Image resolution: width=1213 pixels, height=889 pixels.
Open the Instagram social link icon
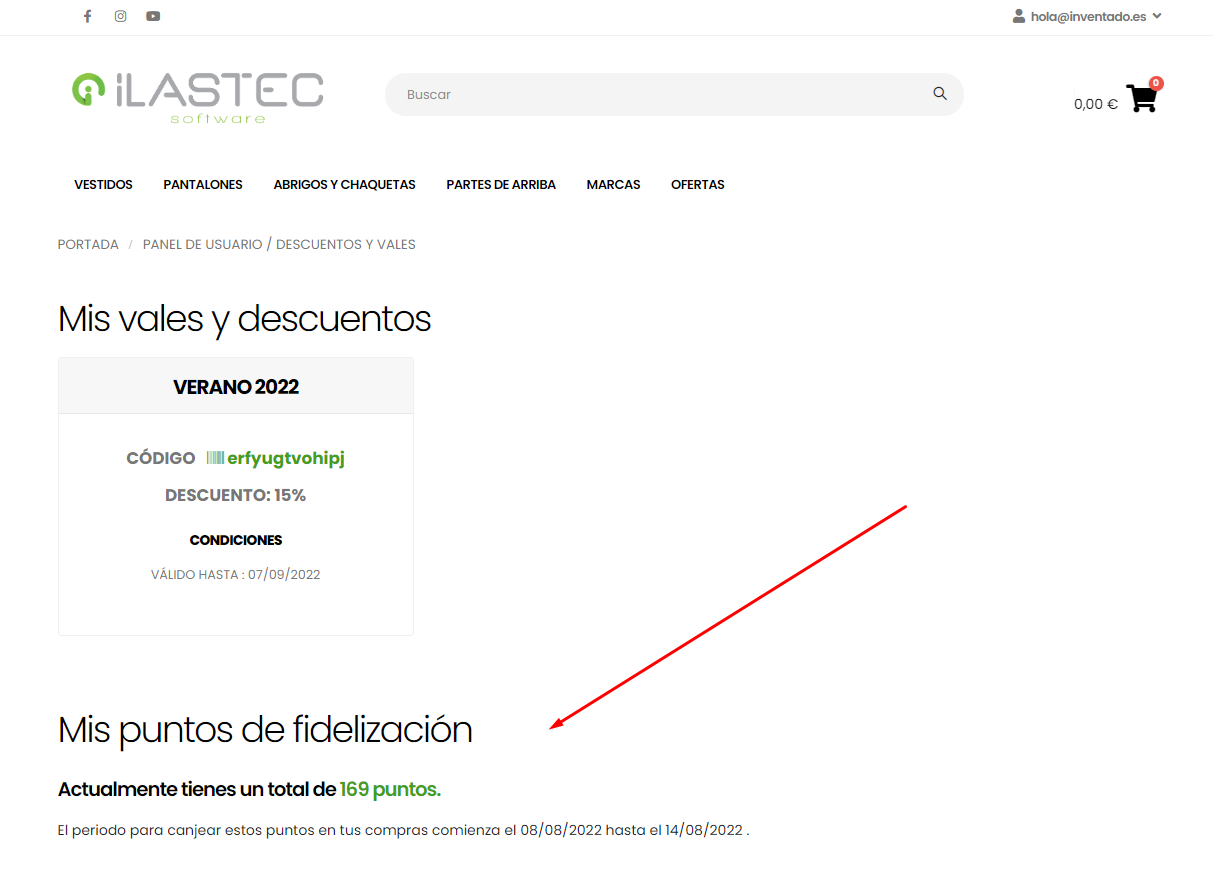[x=120, y=16]
